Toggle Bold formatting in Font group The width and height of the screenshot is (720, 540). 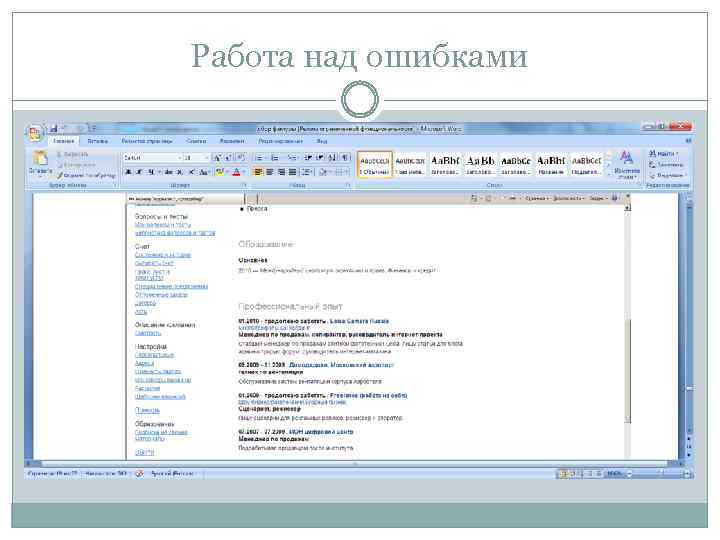tap(129, 172)
